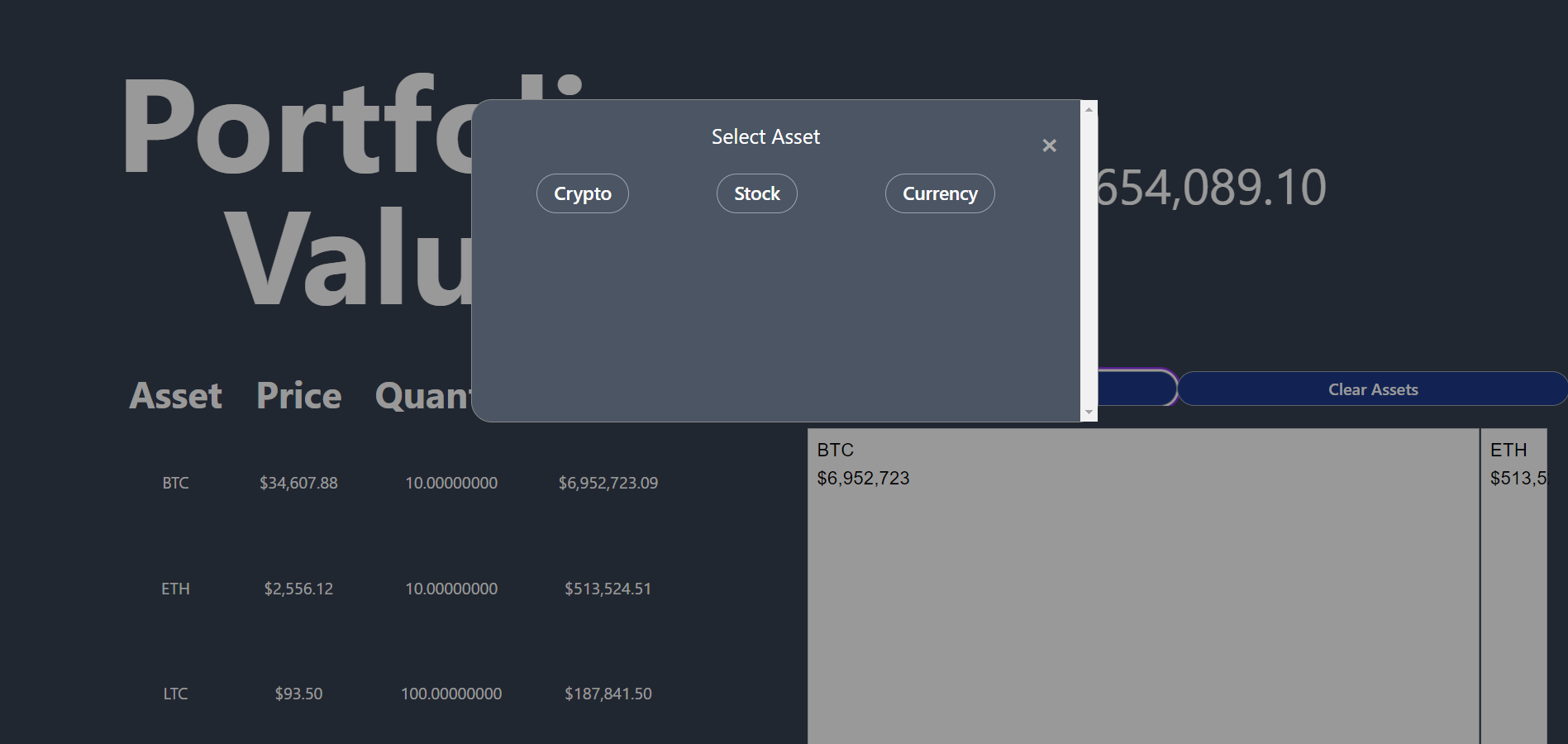1568x744 pixels.
Task: Click the Select Asset dialog title
Action: 765,136
